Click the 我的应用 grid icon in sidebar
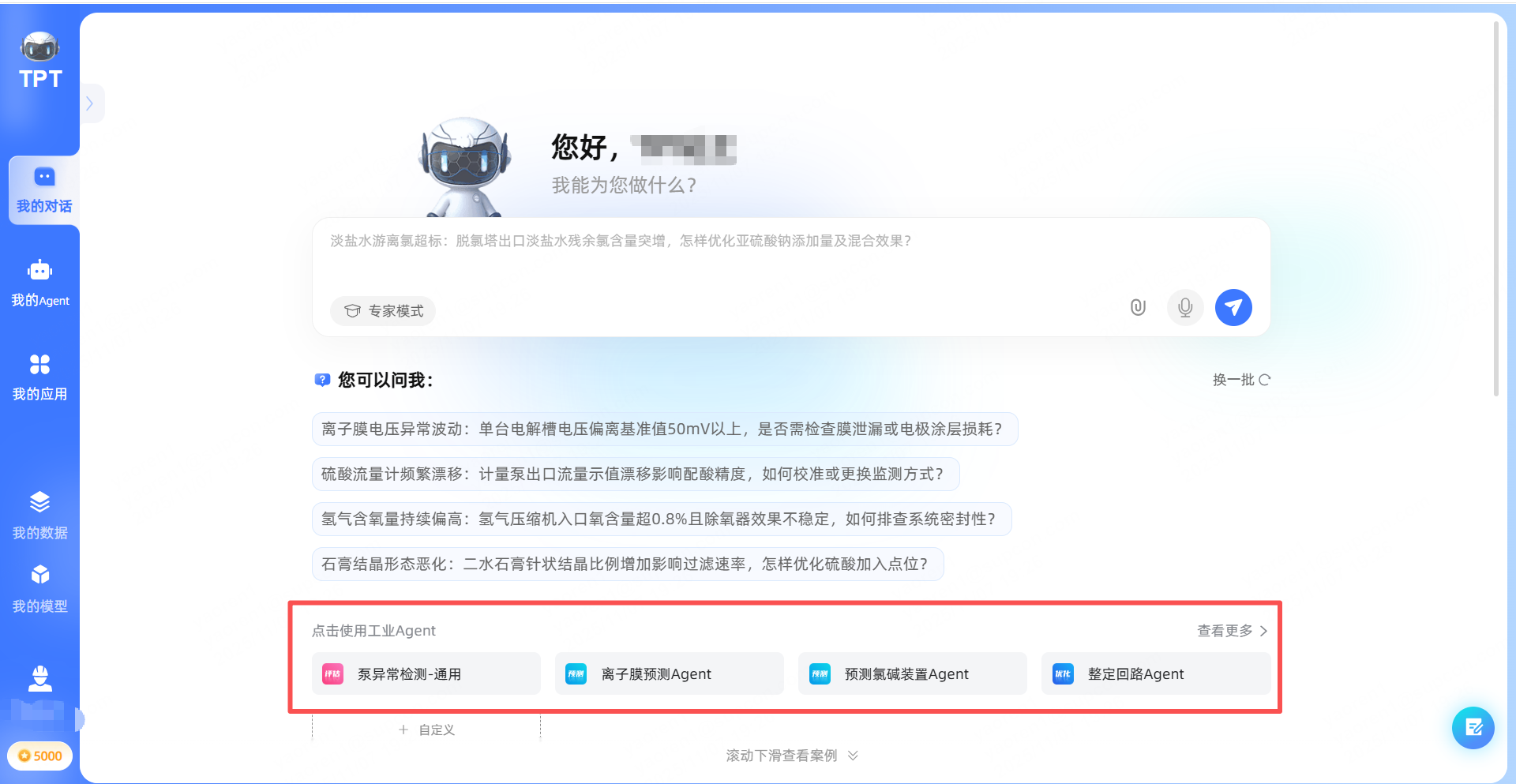Viewport: 1516px width, 784px height. (x=39, y=363)
